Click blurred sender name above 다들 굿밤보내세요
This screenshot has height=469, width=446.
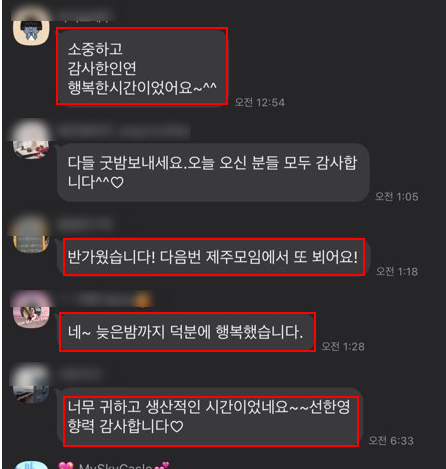click(x=123, y=131)
